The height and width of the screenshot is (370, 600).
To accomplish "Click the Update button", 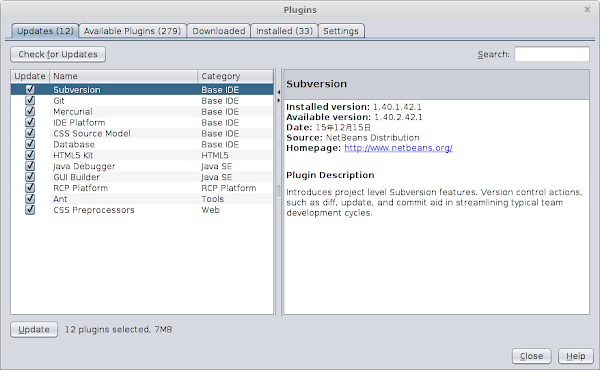I will pyautogui.click(x=34, y=329).
